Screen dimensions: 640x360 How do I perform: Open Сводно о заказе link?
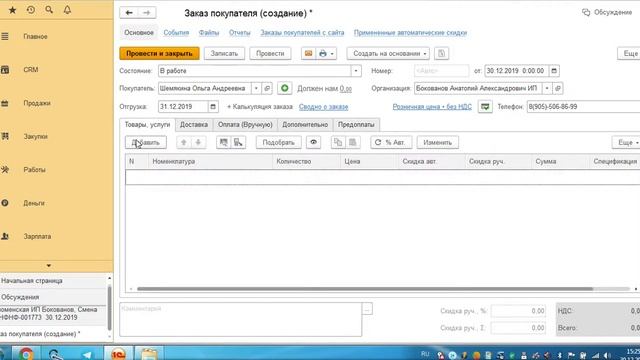323,107
